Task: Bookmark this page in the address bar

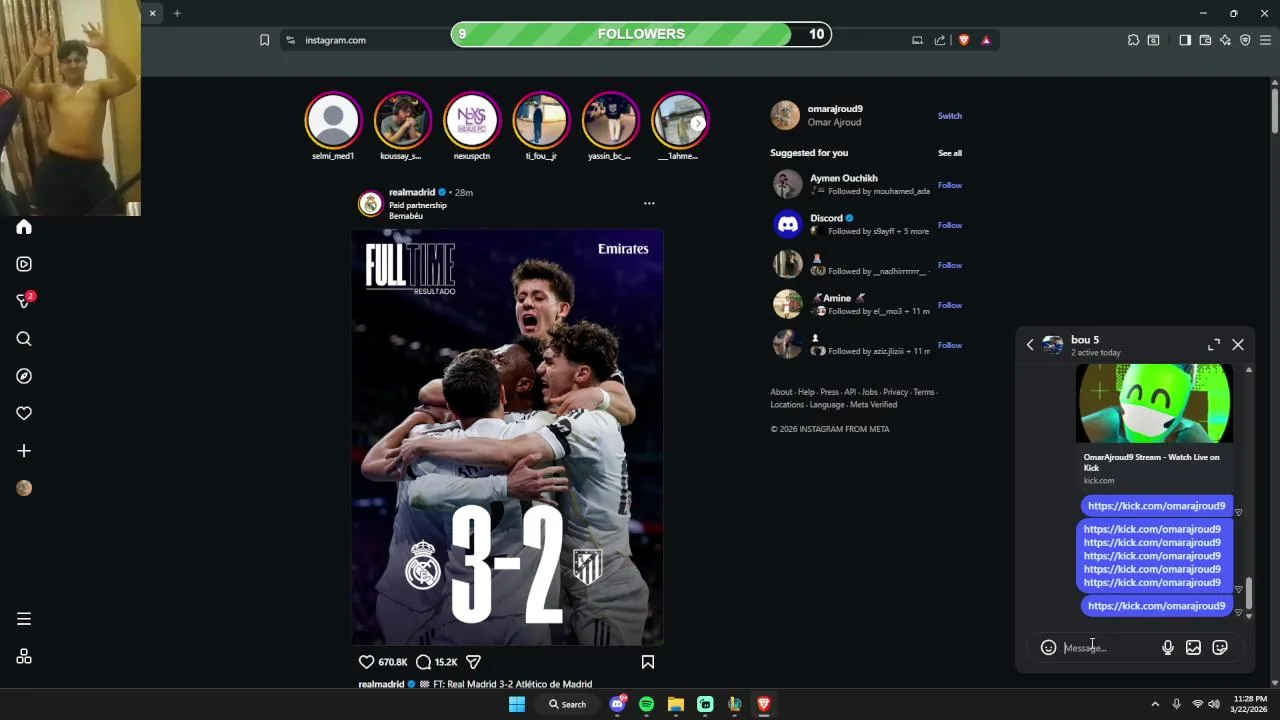Action: pyautogui.click(x=264, y=40)
